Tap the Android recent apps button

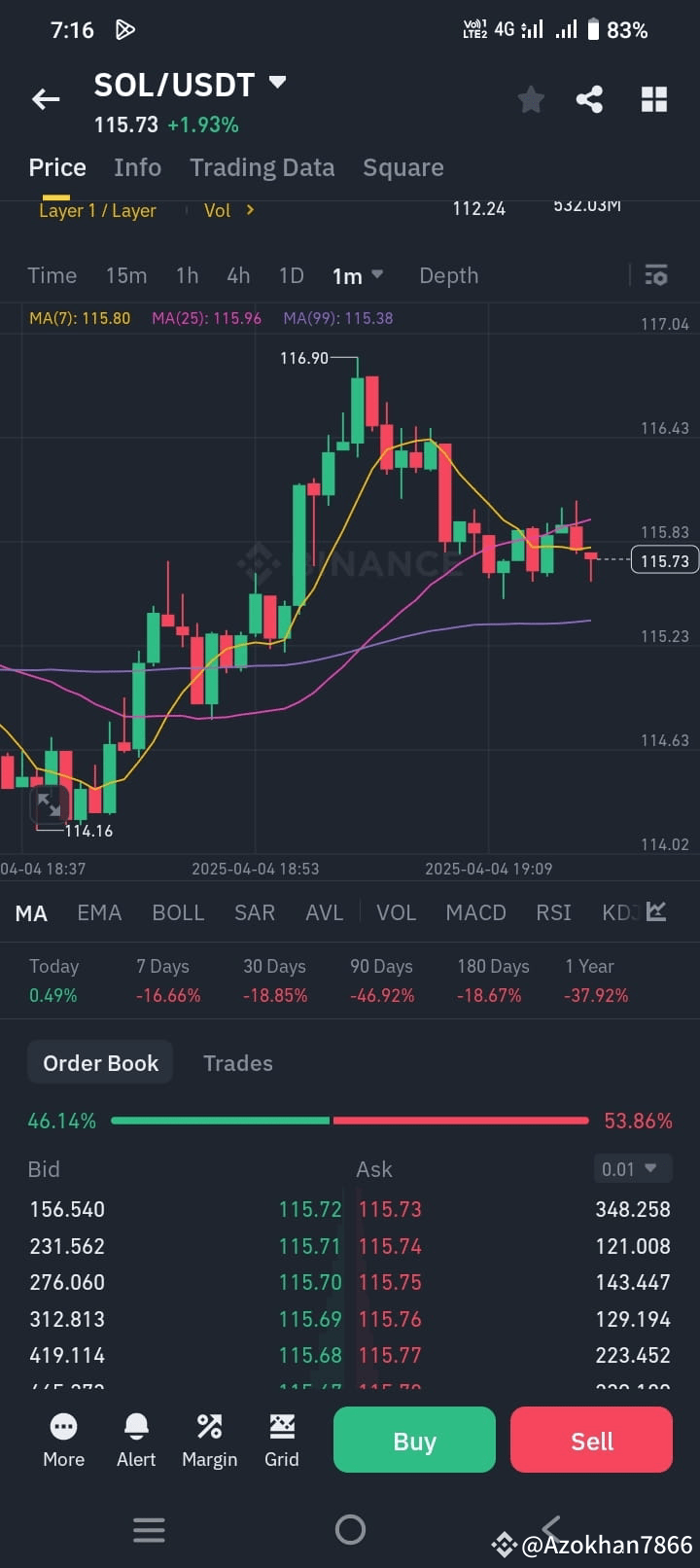[x=149, y=1530]
